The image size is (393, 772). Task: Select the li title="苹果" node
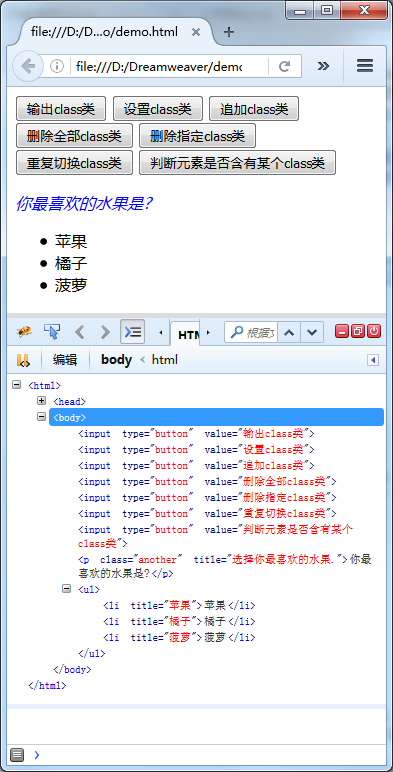[179, 605]
